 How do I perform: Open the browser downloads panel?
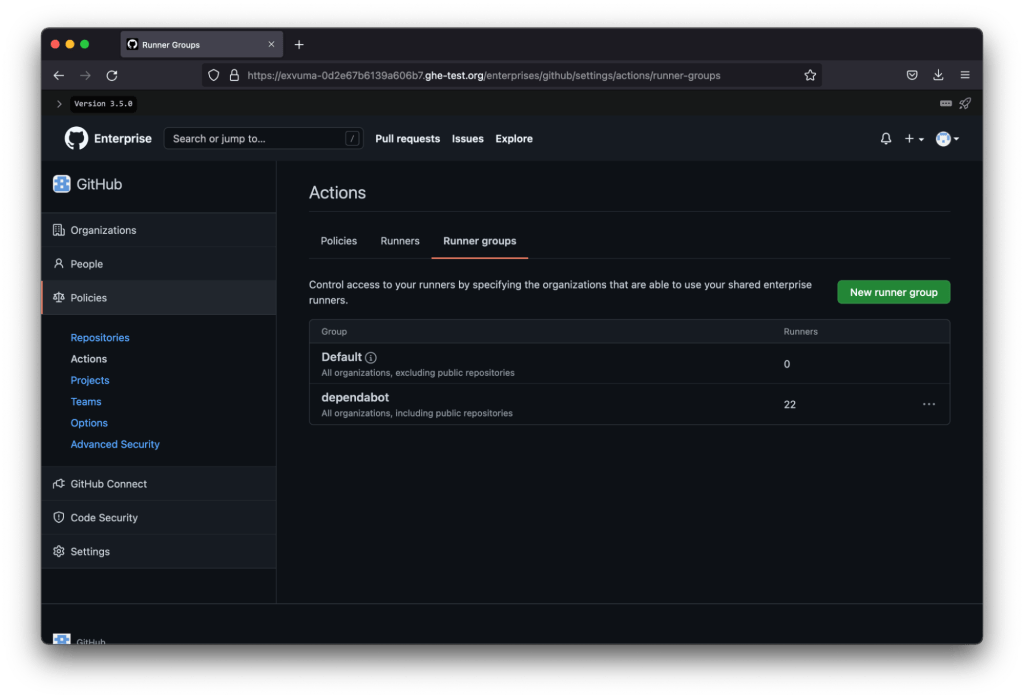(x=937, y=75)
